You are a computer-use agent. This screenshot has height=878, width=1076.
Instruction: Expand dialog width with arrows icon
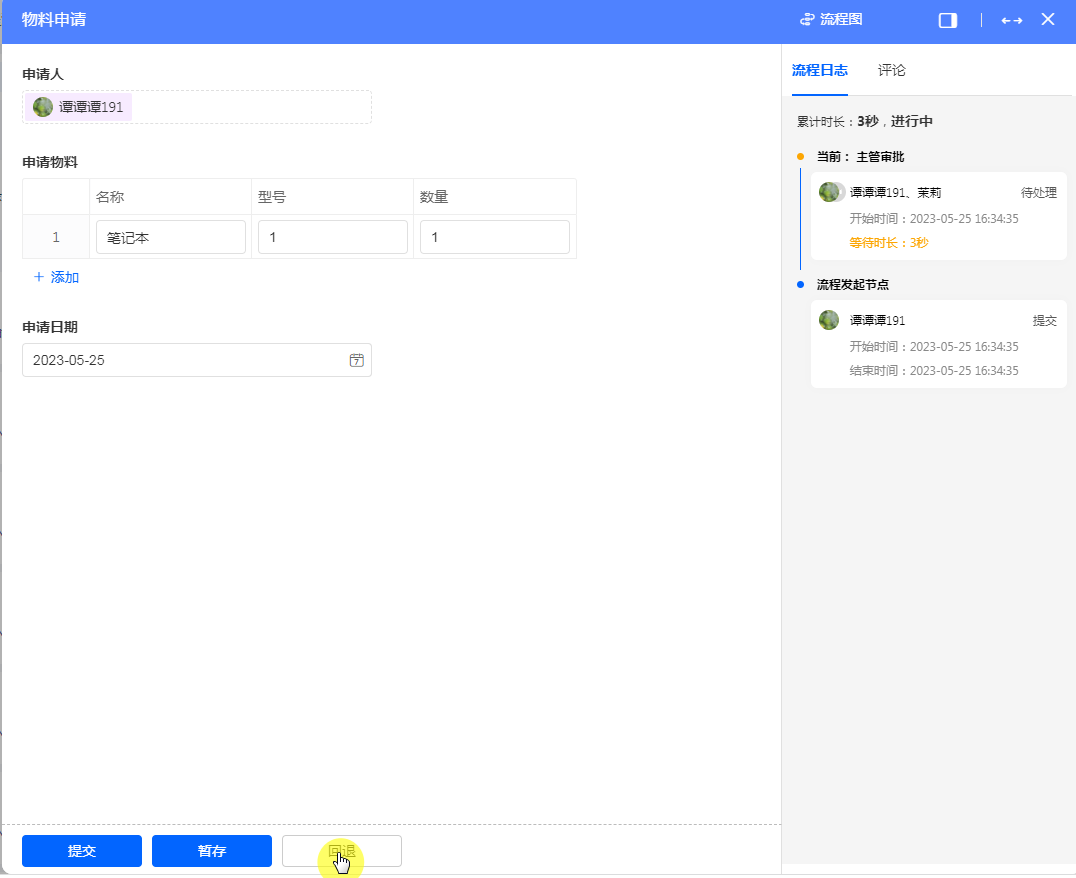[x=1011, y=20]
